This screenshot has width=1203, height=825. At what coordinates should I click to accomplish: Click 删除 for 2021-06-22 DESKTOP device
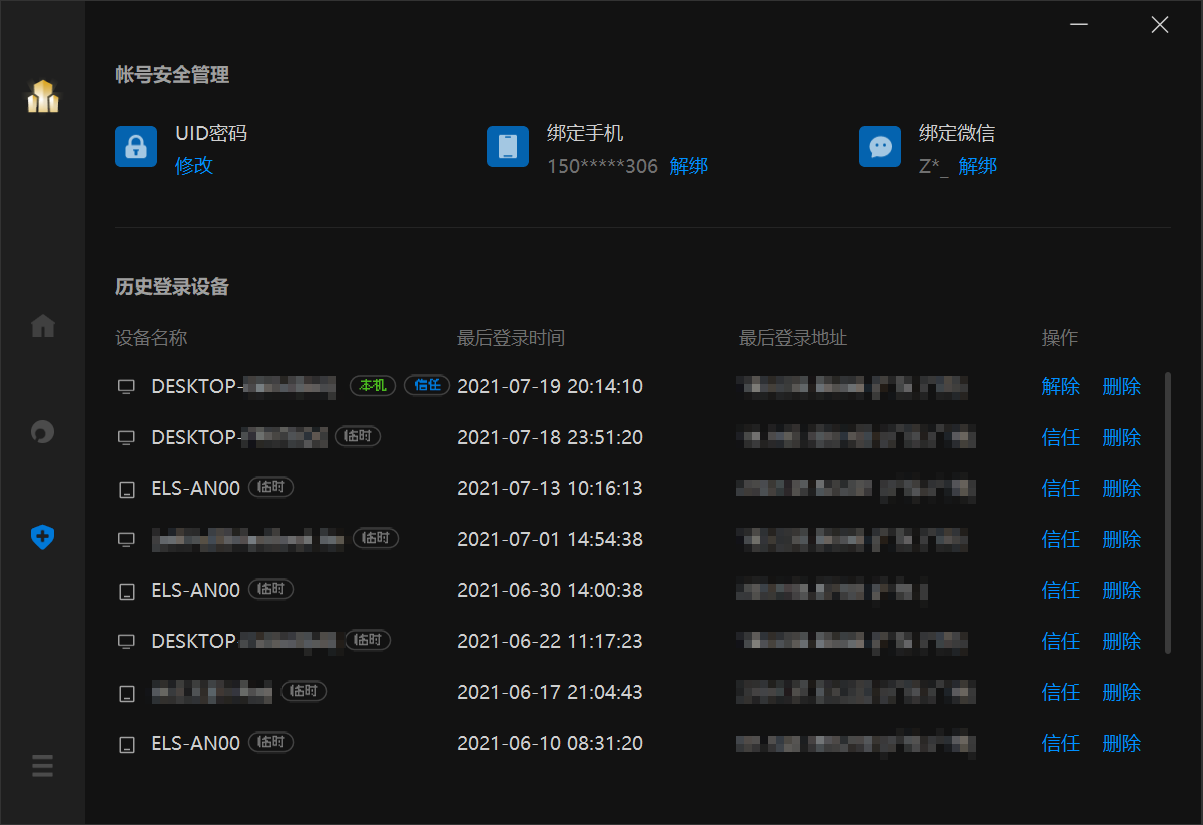point(1122,641)
